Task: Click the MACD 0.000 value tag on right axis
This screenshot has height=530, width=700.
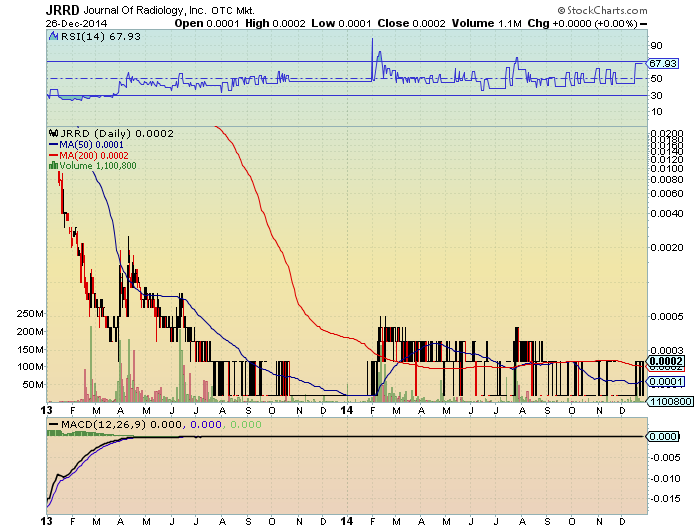Action: click(662, 436)
